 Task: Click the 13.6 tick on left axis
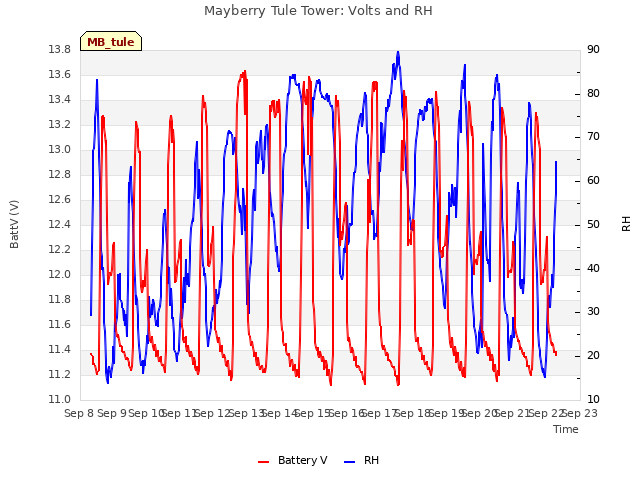[x=60, y=75]
